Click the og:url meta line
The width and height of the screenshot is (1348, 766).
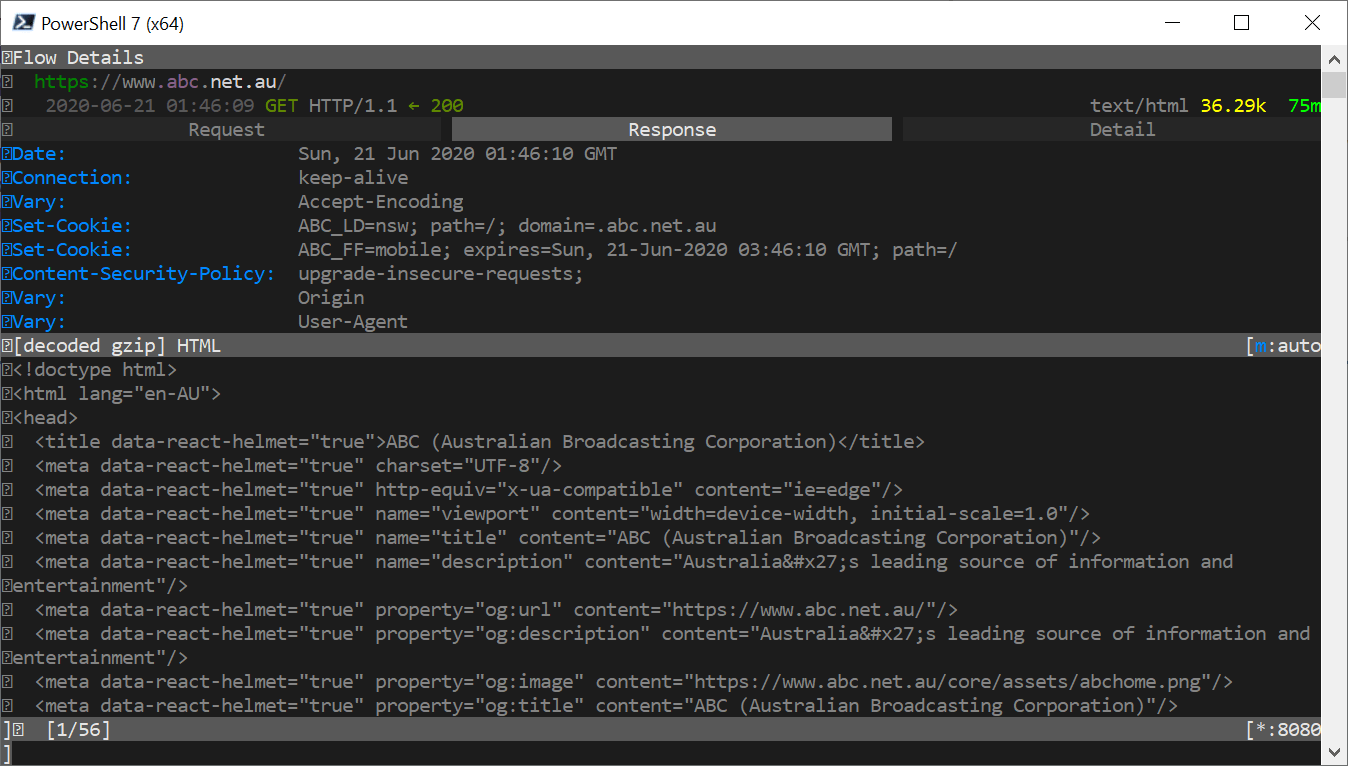tap(496, 610)
